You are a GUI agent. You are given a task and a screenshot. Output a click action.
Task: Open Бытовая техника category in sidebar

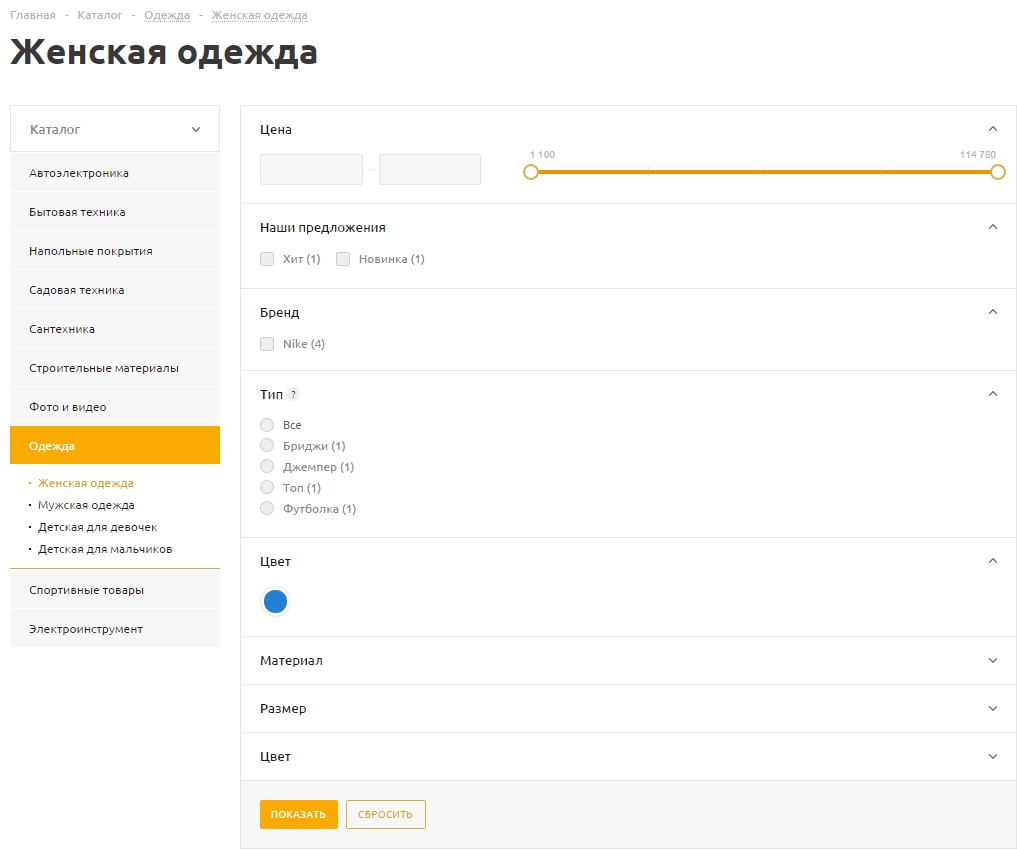77,212
